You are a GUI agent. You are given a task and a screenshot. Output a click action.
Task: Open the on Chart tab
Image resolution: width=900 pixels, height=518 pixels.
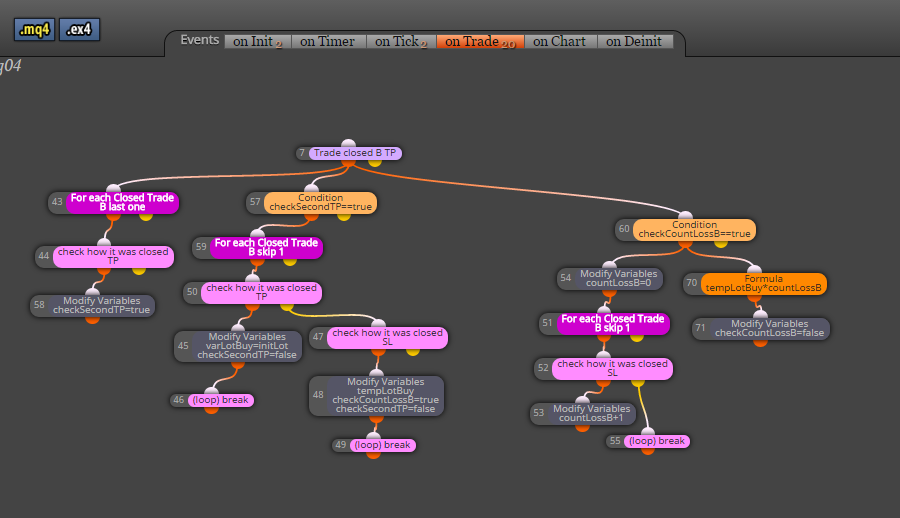click(560, 41)
